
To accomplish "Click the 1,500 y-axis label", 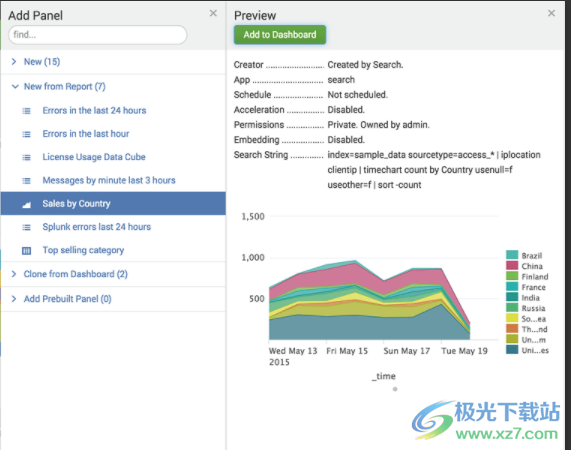I will (x=253, y=217).
